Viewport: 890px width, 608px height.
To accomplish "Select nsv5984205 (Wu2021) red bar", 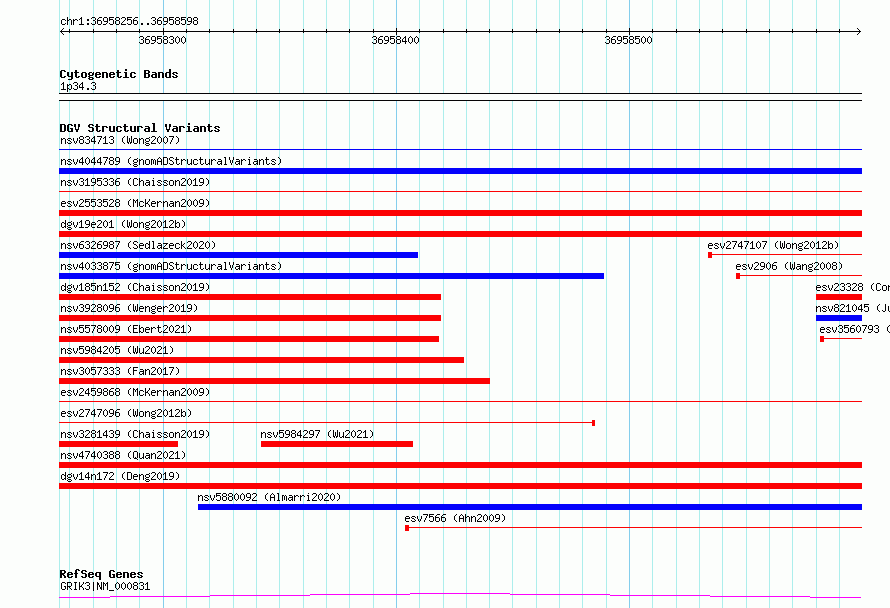I will tap(262, 360).
